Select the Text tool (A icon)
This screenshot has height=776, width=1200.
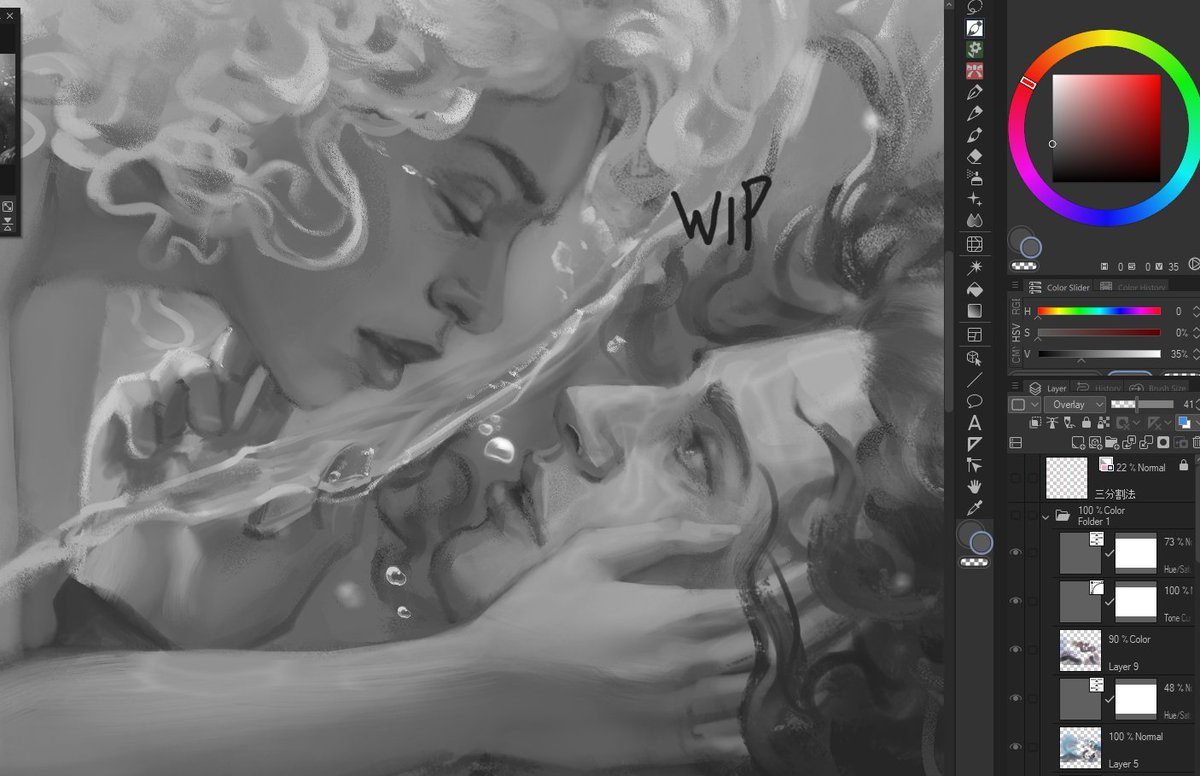point(975,422)
